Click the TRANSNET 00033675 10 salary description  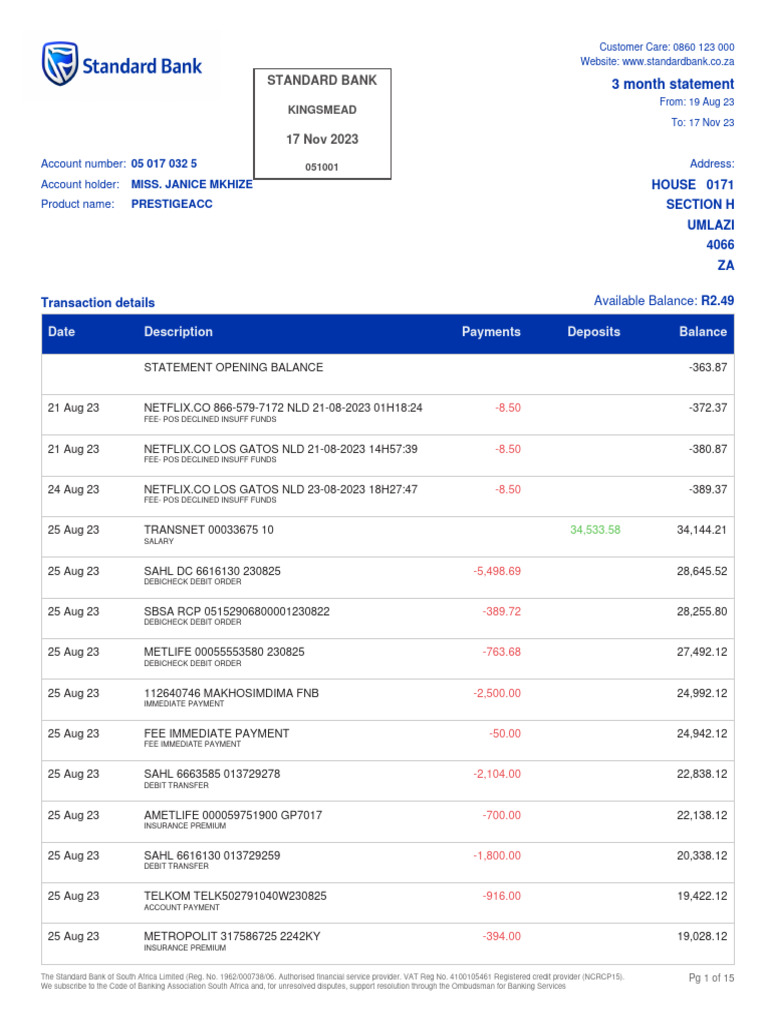coord(208,530)
